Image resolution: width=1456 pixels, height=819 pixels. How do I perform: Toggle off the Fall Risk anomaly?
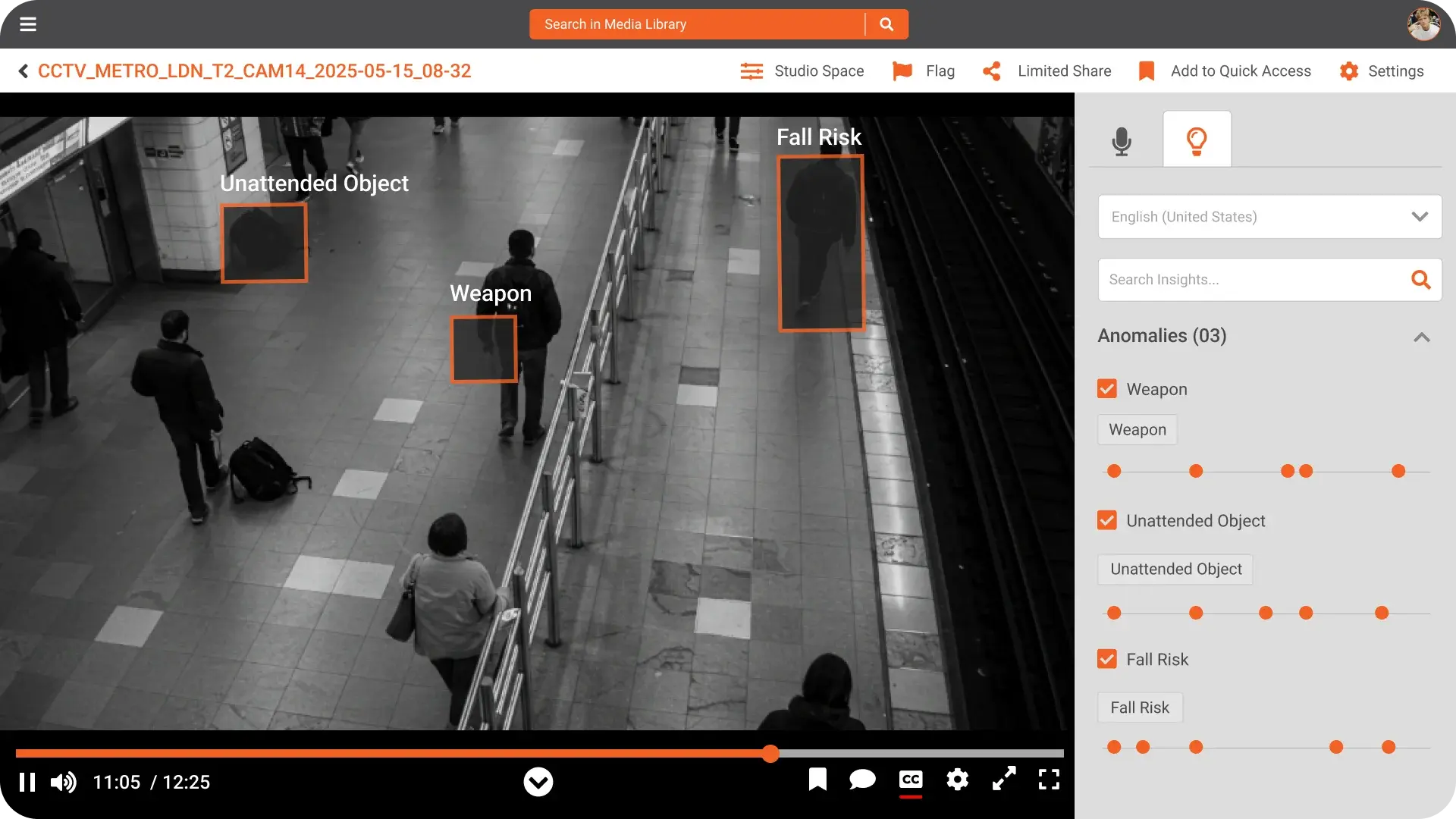pos(1107,659)
